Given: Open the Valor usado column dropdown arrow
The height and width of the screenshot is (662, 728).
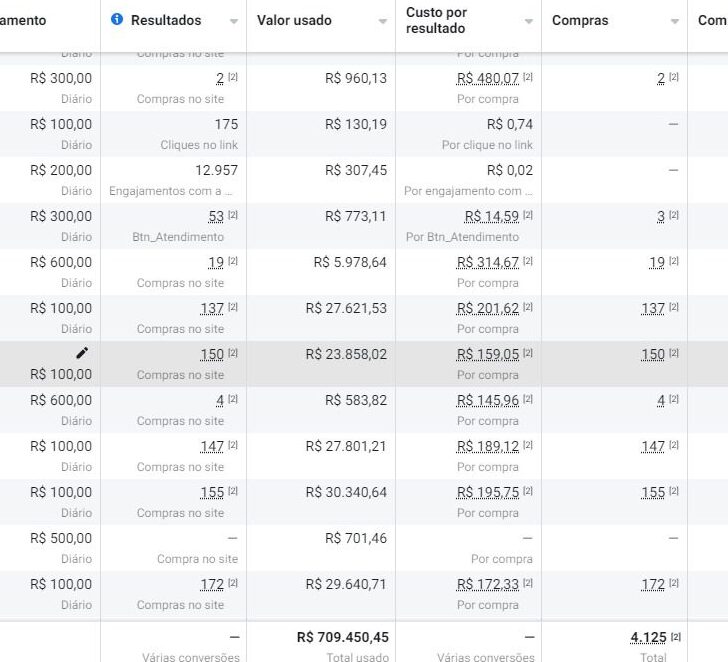Looking at the screenshot, I should (x=383, y=21).
